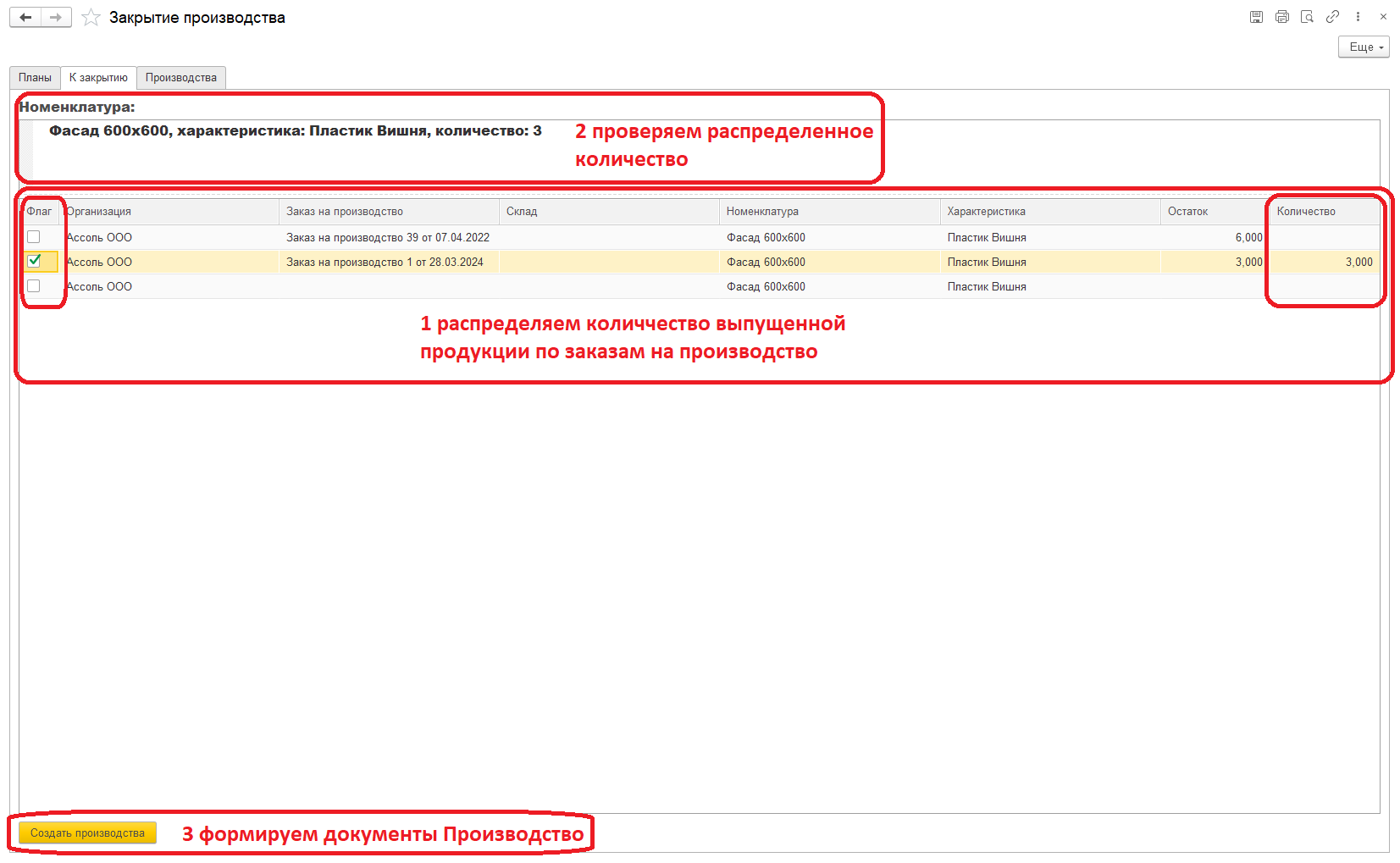This screenshot has height=863, width=1400.
Task: Click the Флаг column header
Action: (40, 212)
